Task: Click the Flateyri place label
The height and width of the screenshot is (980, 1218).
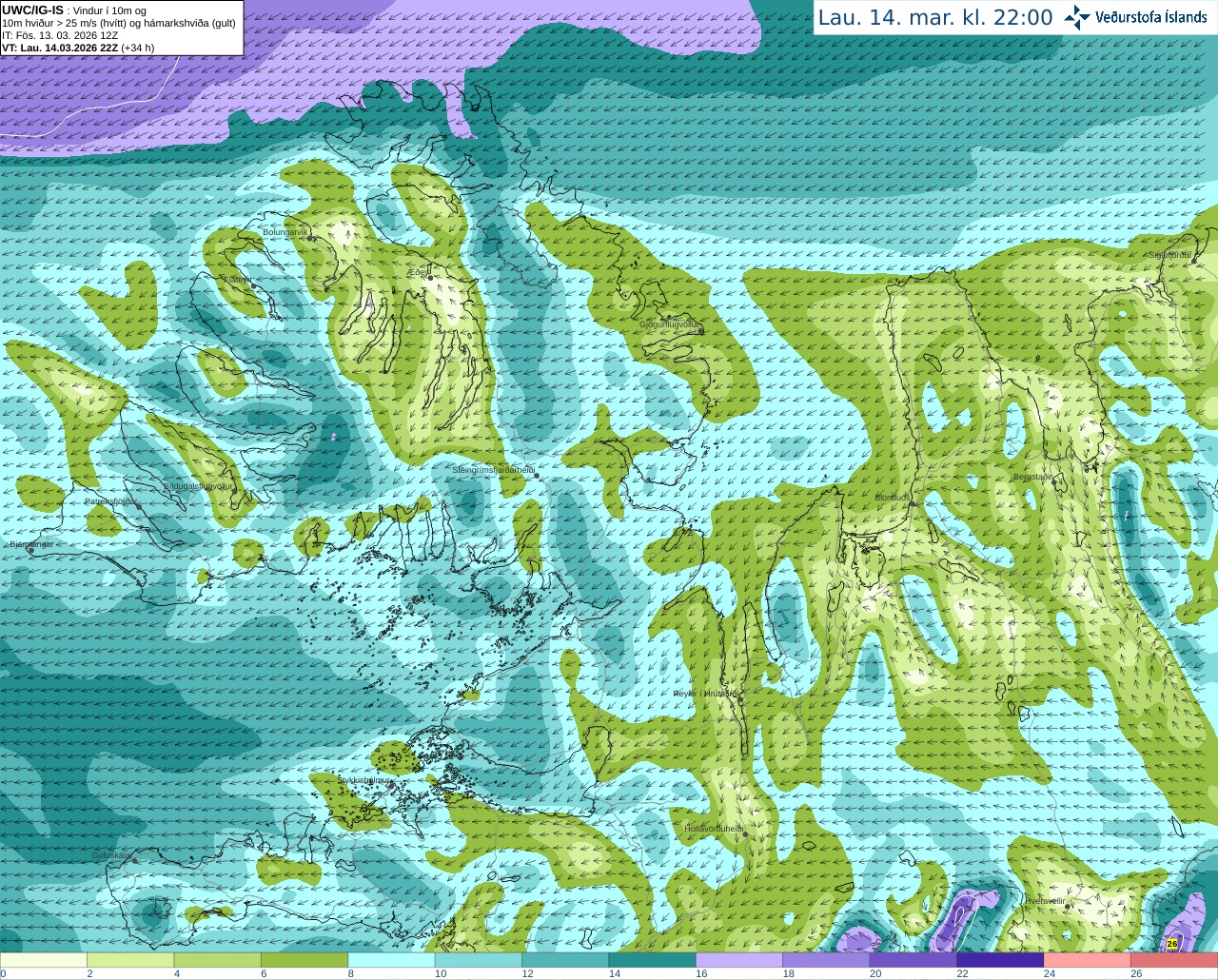Action: [237, 280]
